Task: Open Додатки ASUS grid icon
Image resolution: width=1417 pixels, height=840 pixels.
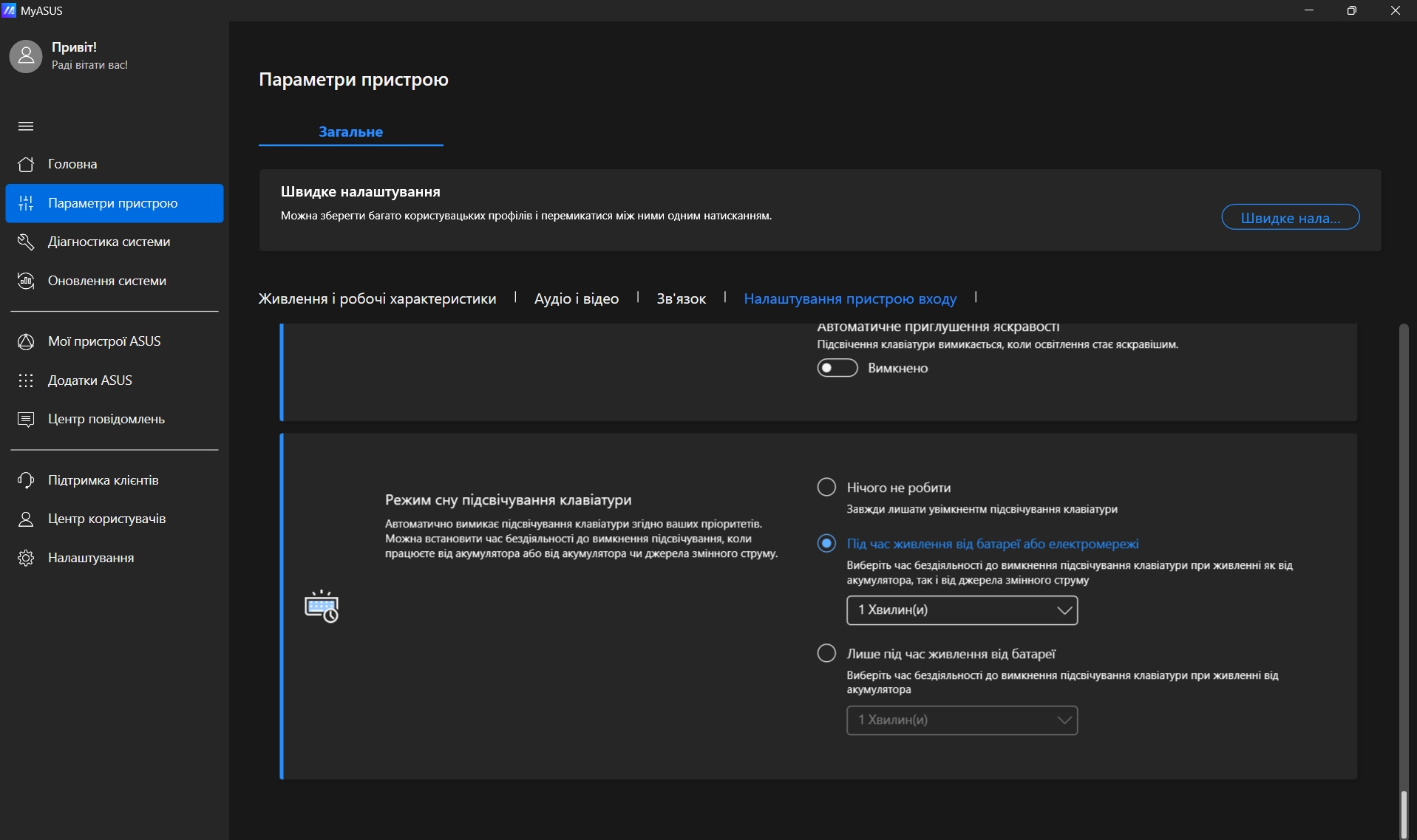Action: [26, 380]
